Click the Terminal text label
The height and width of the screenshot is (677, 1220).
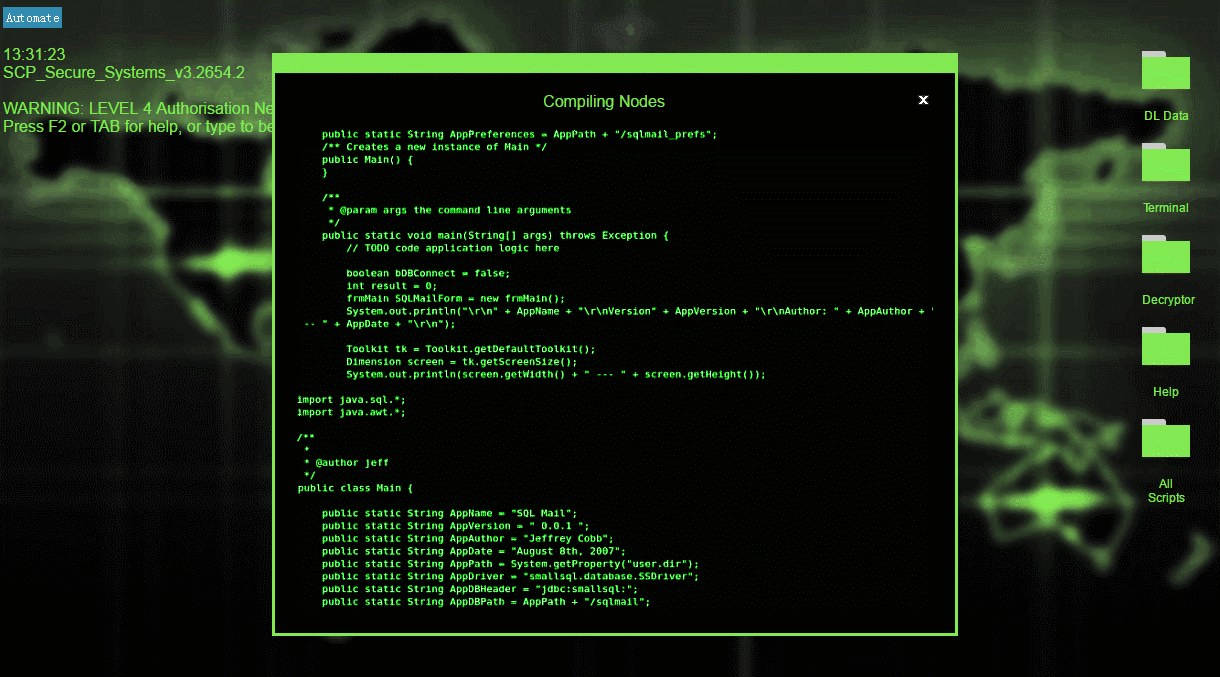pos(1166,208)
